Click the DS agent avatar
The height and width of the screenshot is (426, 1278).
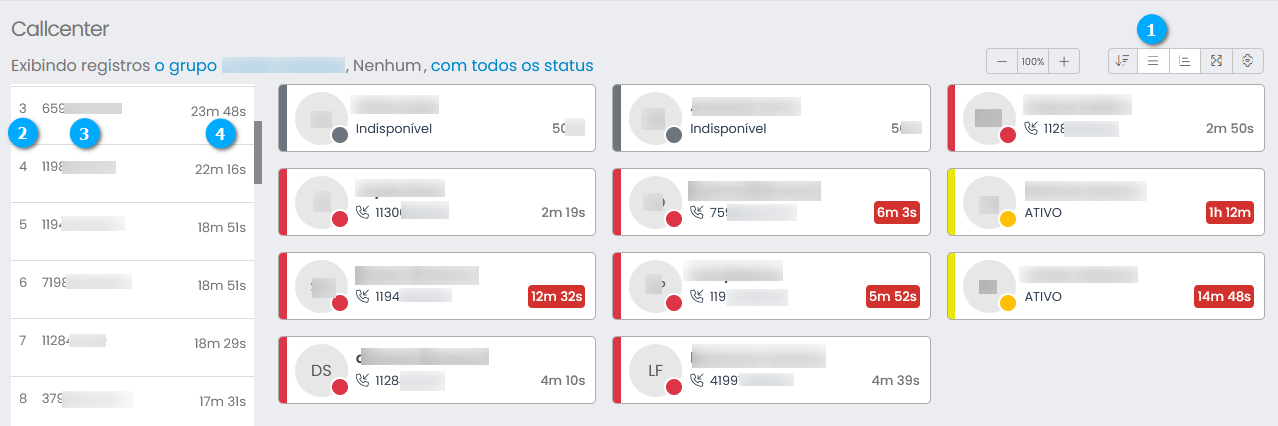tap(321, 370)
